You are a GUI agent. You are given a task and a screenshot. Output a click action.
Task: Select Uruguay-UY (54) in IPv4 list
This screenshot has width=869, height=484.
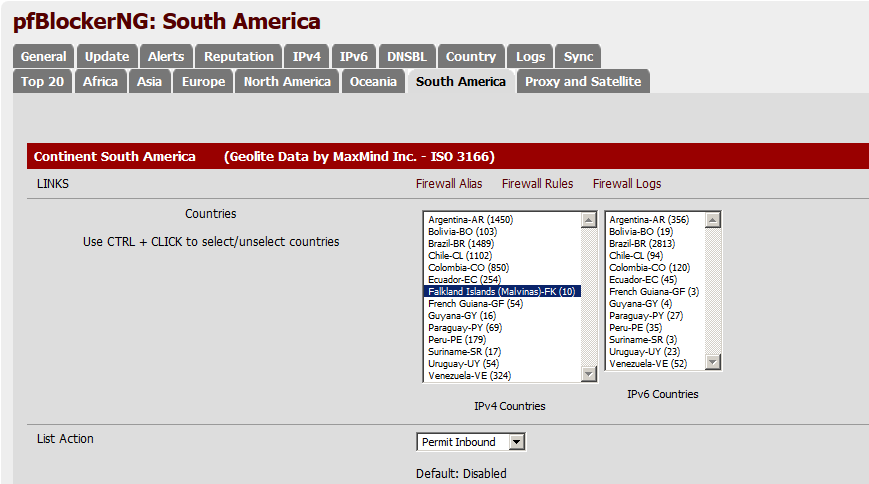(502, 364)
